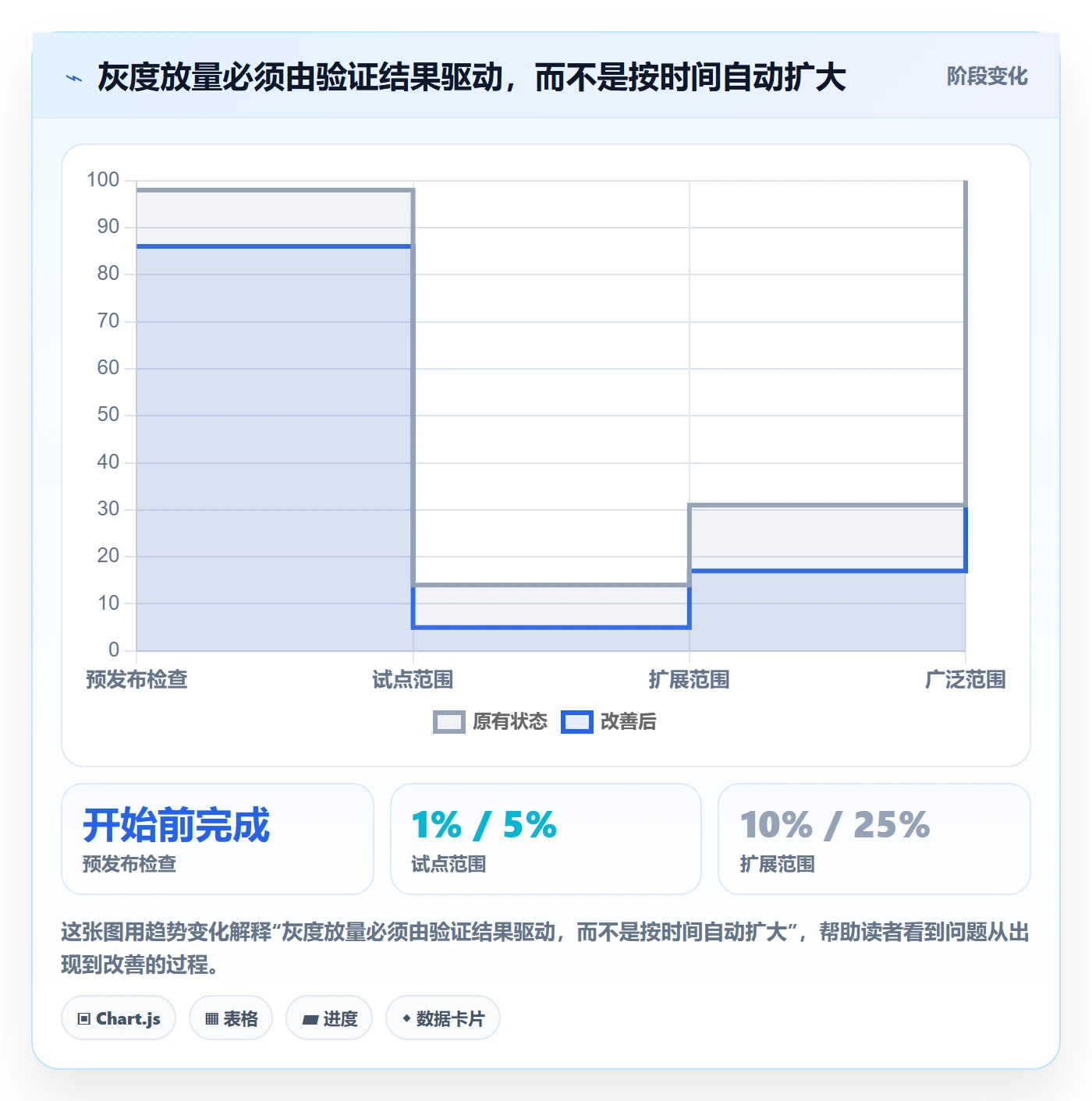Viewport: 1092px width, 1101px height.
Task: Select the 数据卡片 tag chip
Action: click(443, 1018)
